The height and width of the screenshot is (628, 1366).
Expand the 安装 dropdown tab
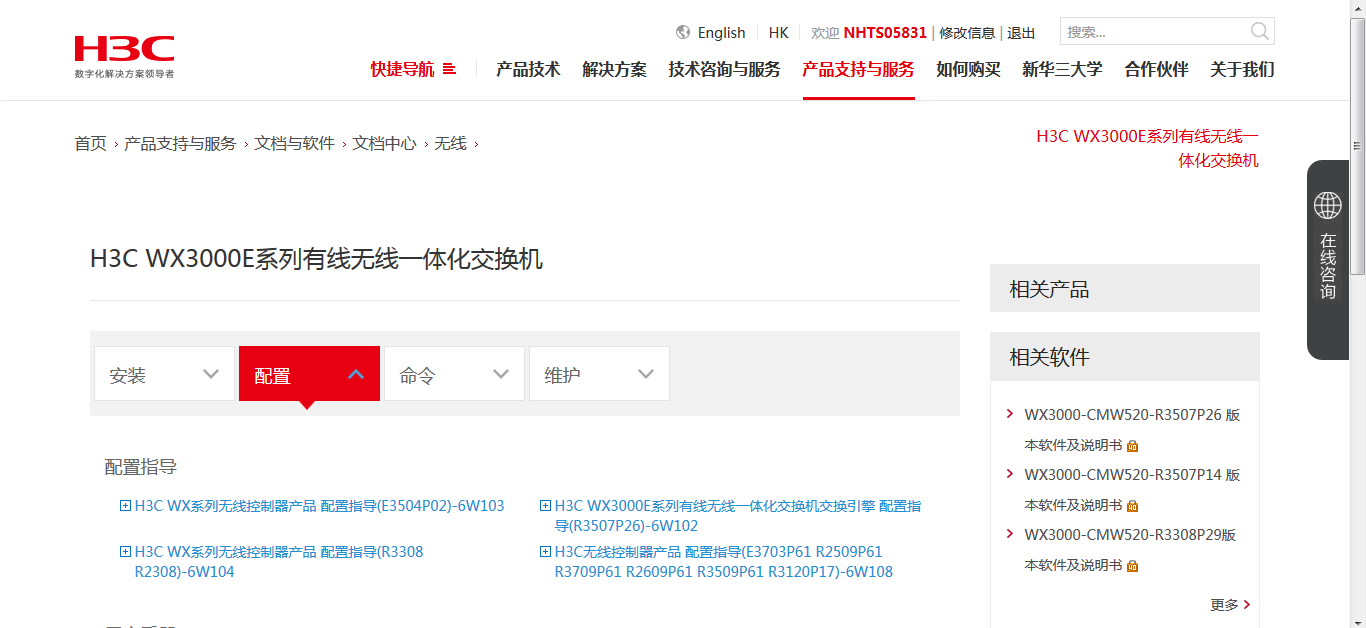pyautogui.click(x=164, y=374)
